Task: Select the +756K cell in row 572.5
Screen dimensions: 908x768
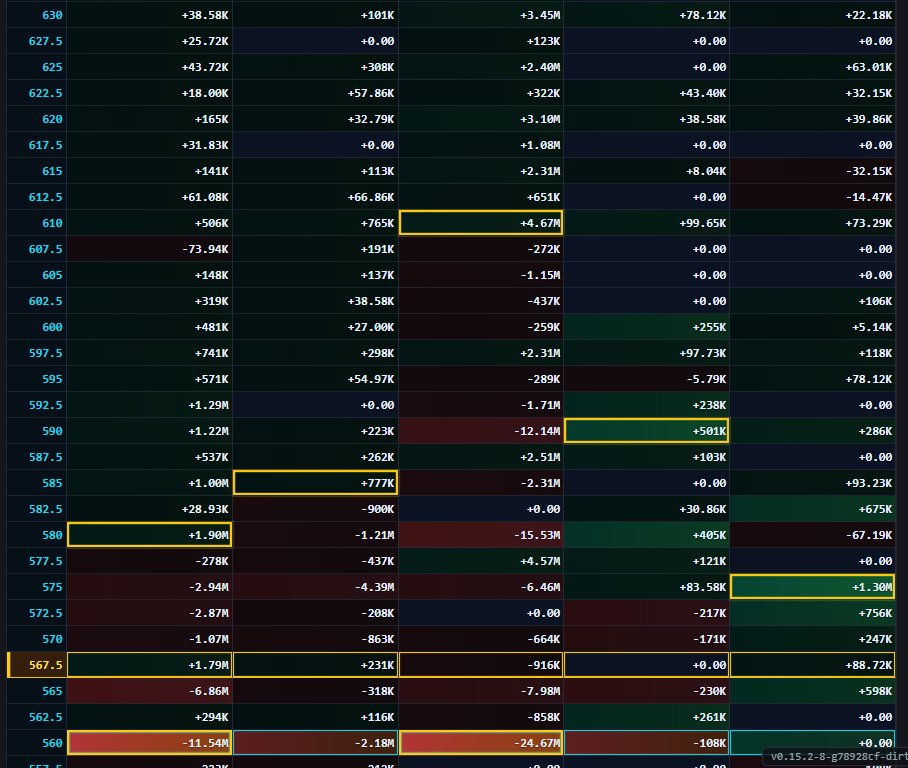Action: pos(812,613)
